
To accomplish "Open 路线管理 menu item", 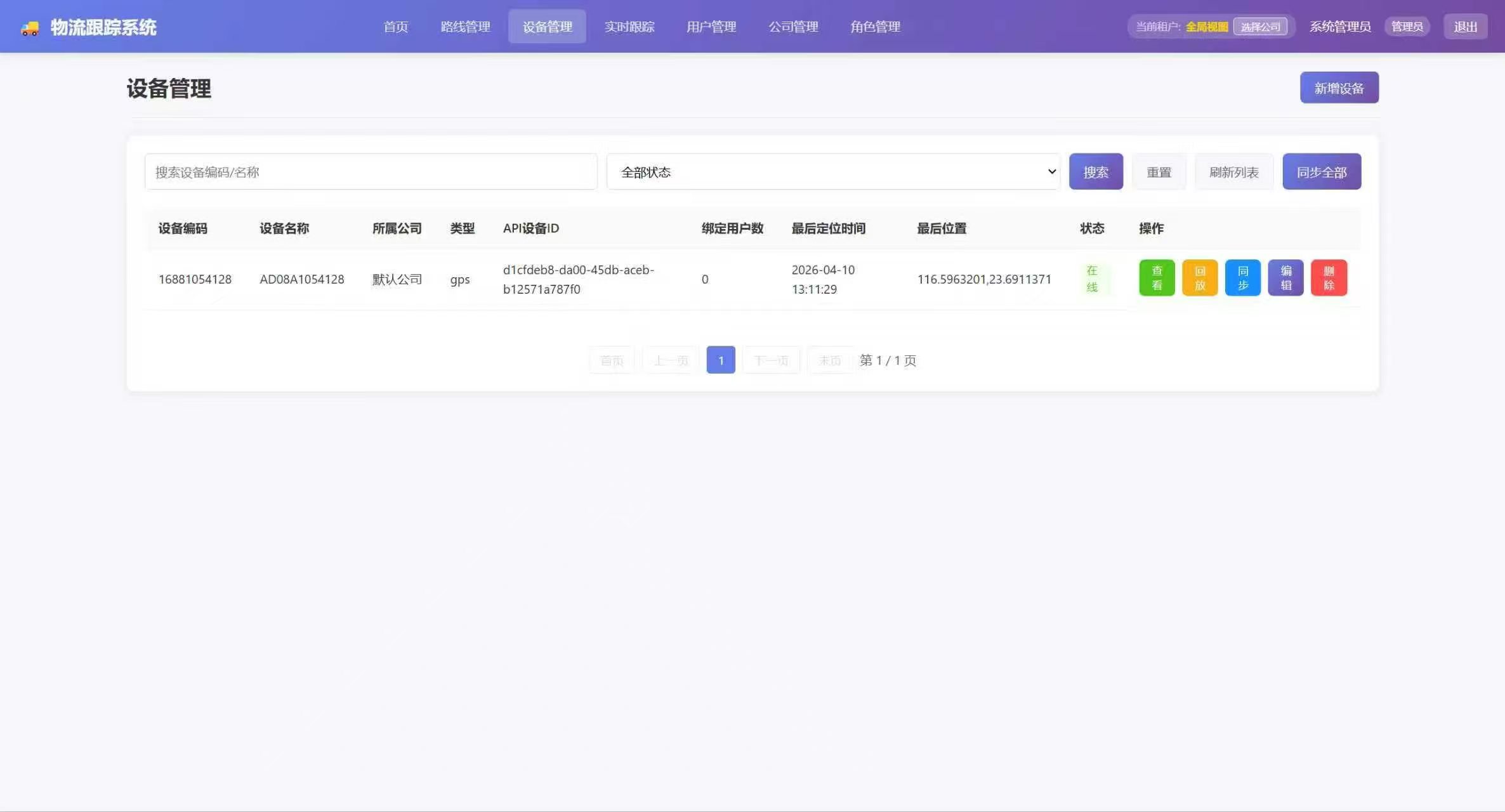I will tap(464, 27).
